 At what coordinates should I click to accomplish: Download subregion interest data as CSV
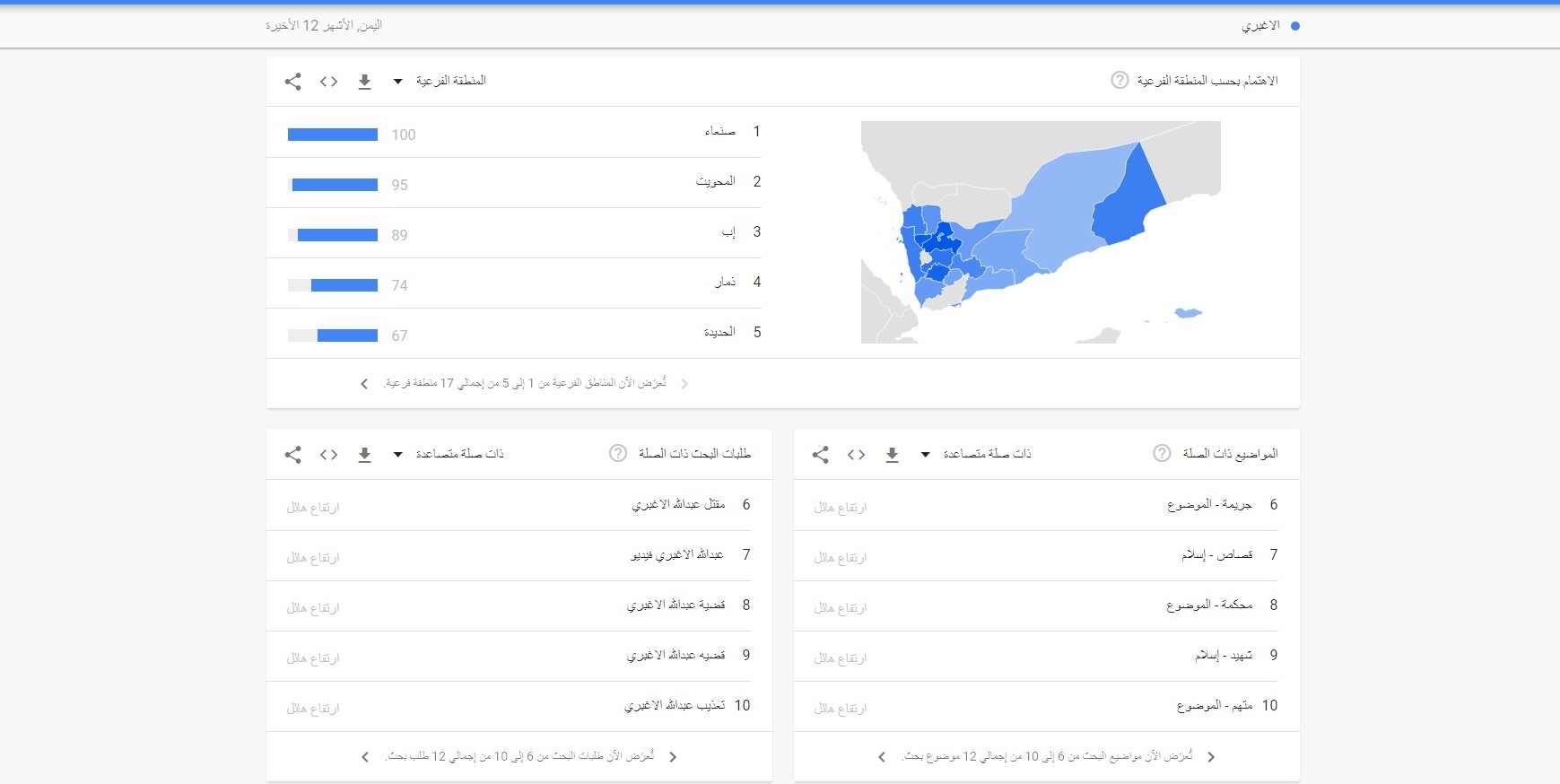(x=364, y=82)
